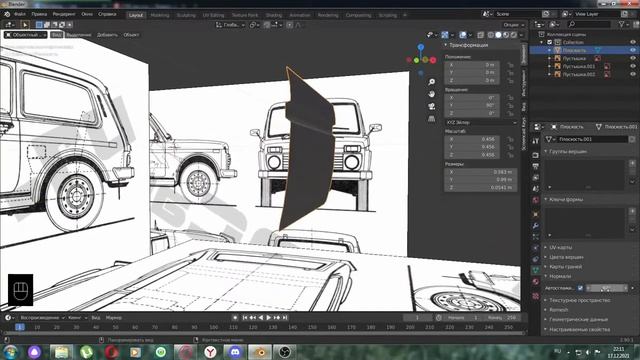Click the Blender logo menu icon
Screen dimensions: 640x360
click(x=7, y=14)
